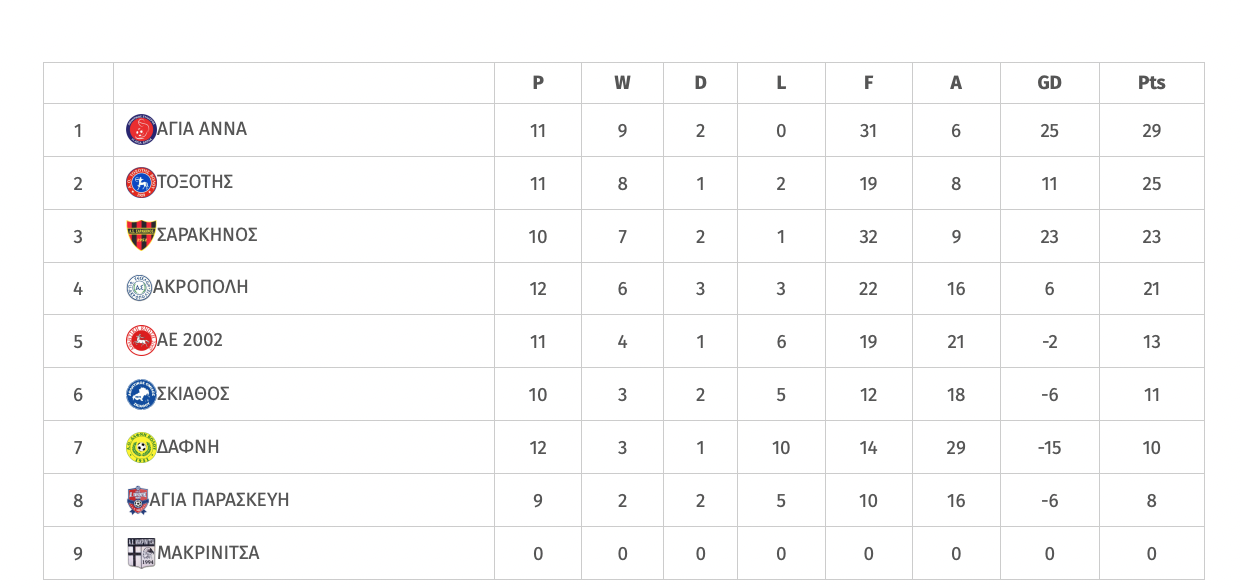
Task: Select the ΣΑΡΑΚΗΝΟΣ team name
Action: tap(207, 235)
